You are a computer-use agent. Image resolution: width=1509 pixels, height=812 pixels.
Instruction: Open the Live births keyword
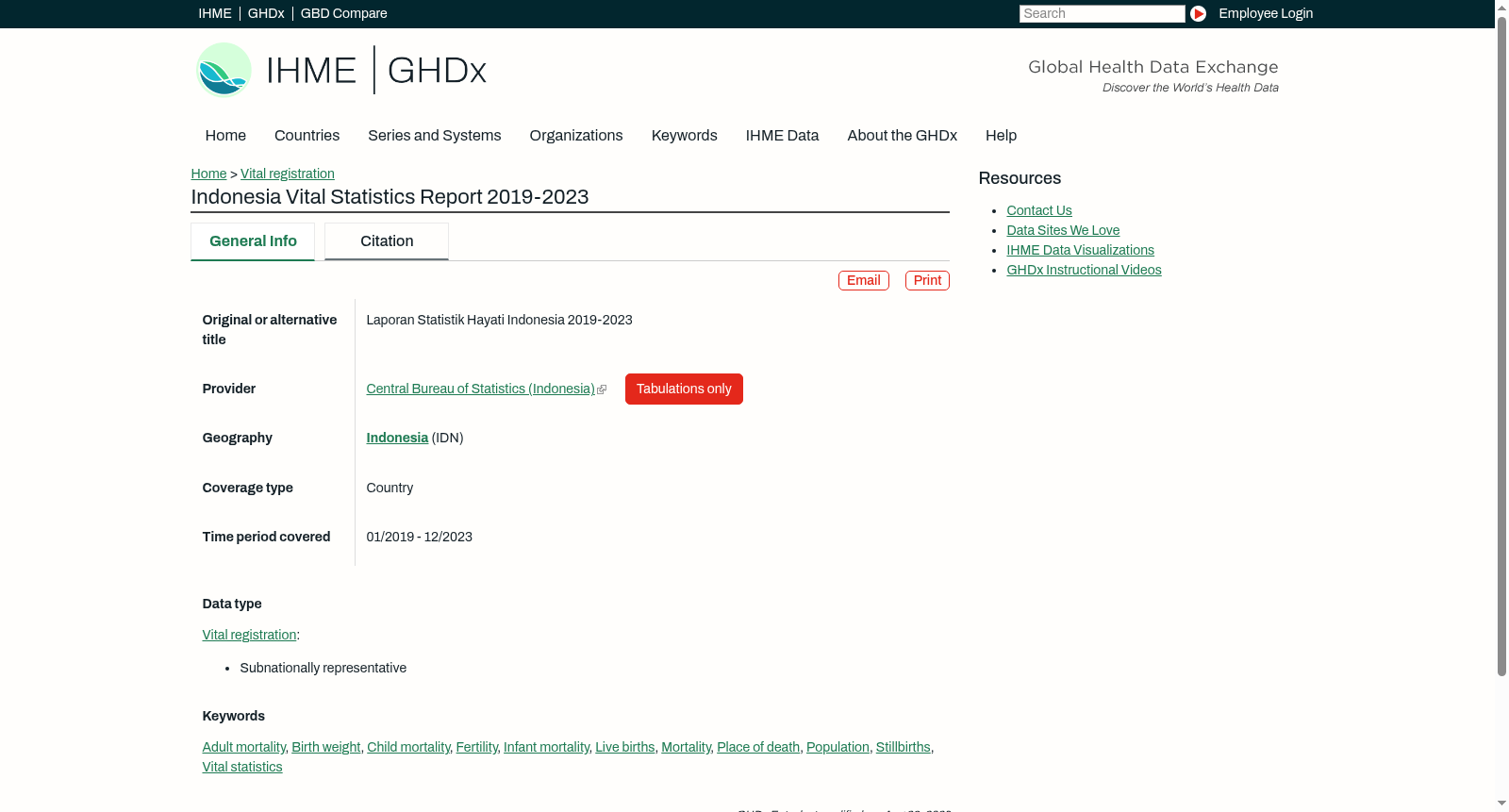coord(624,747)
